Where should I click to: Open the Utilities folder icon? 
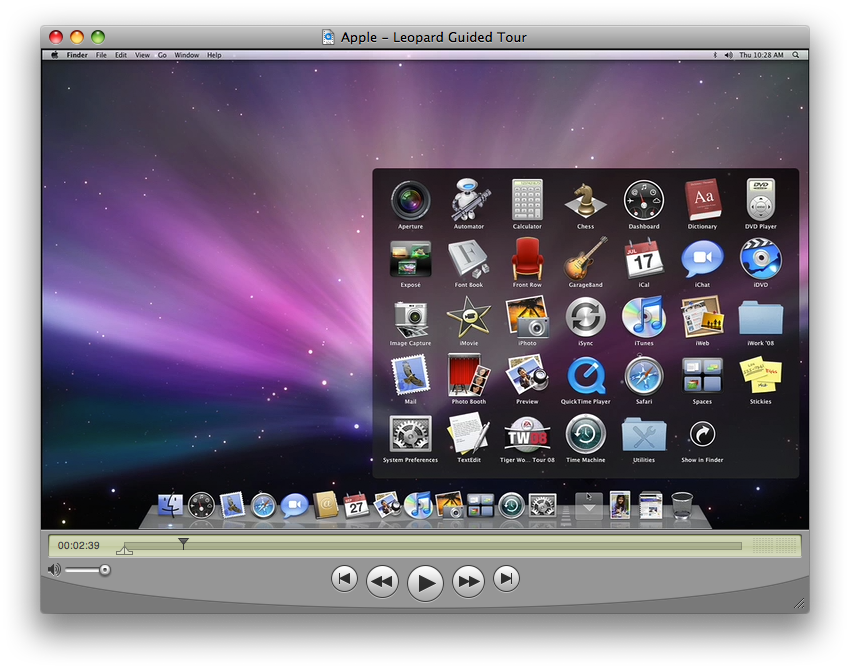click(643, 435)
